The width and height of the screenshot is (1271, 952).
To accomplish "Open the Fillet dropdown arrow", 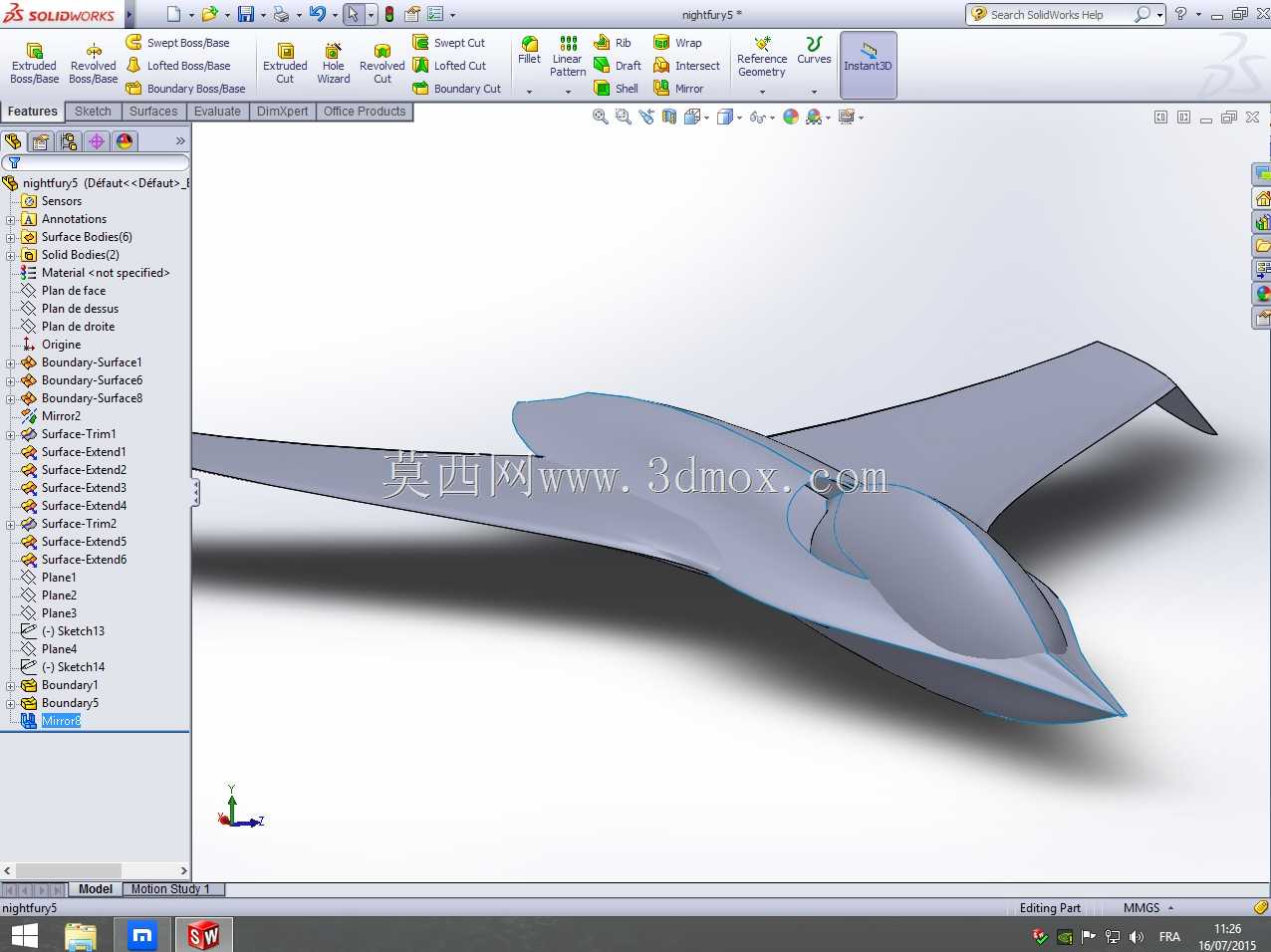I will 529,92.
